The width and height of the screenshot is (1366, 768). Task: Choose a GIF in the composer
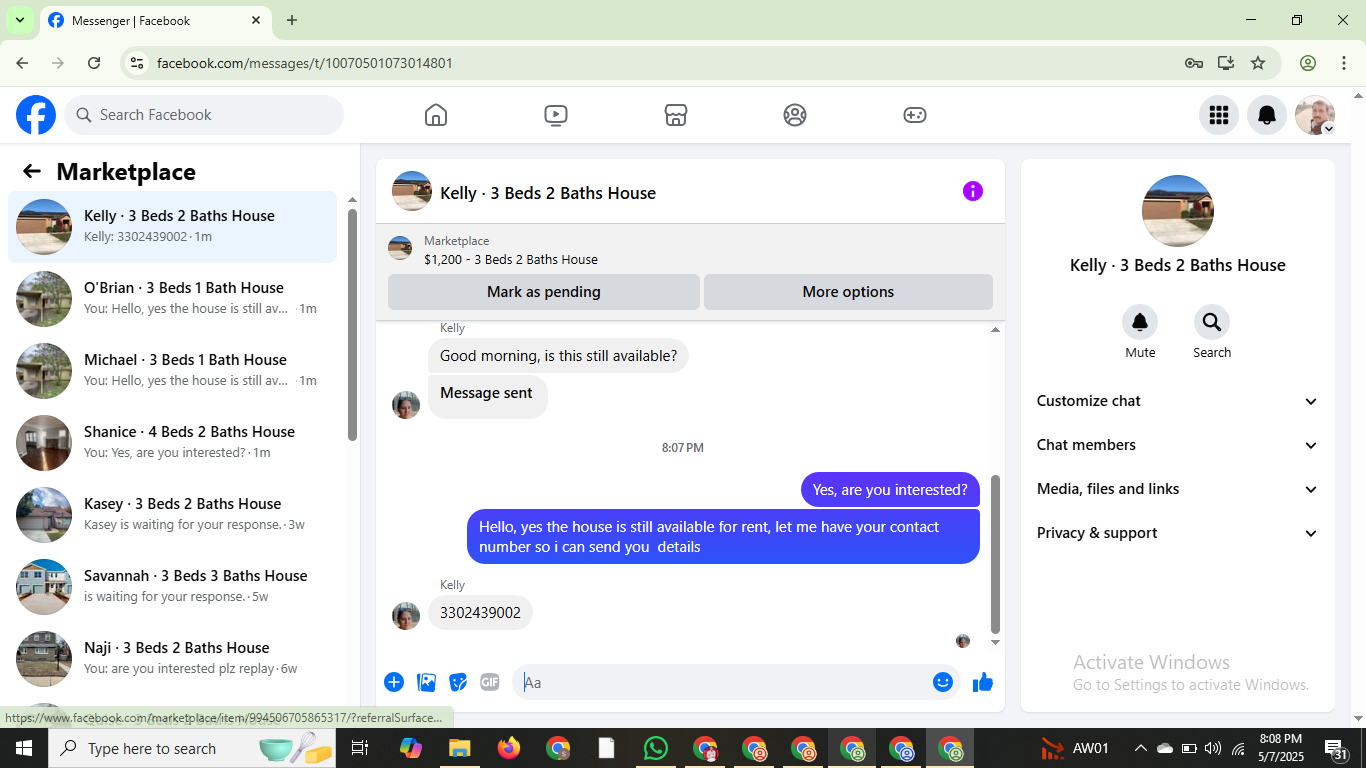click(490, 682)
